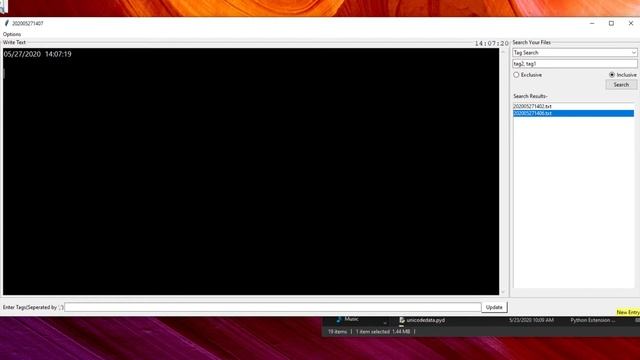Screen dimensions: 640x360
Task: Click inside the black Write Text area
Action: [x=251, y=171]
